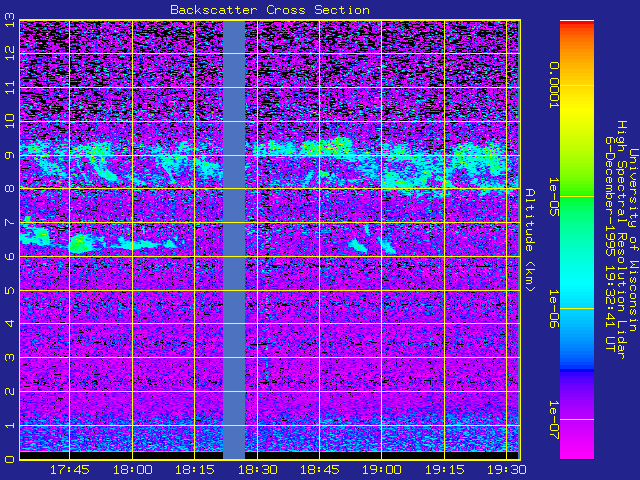Click the 19:00 time axis label
The image size is (640, 480).
pyautogui.click(x=382, y=470)
